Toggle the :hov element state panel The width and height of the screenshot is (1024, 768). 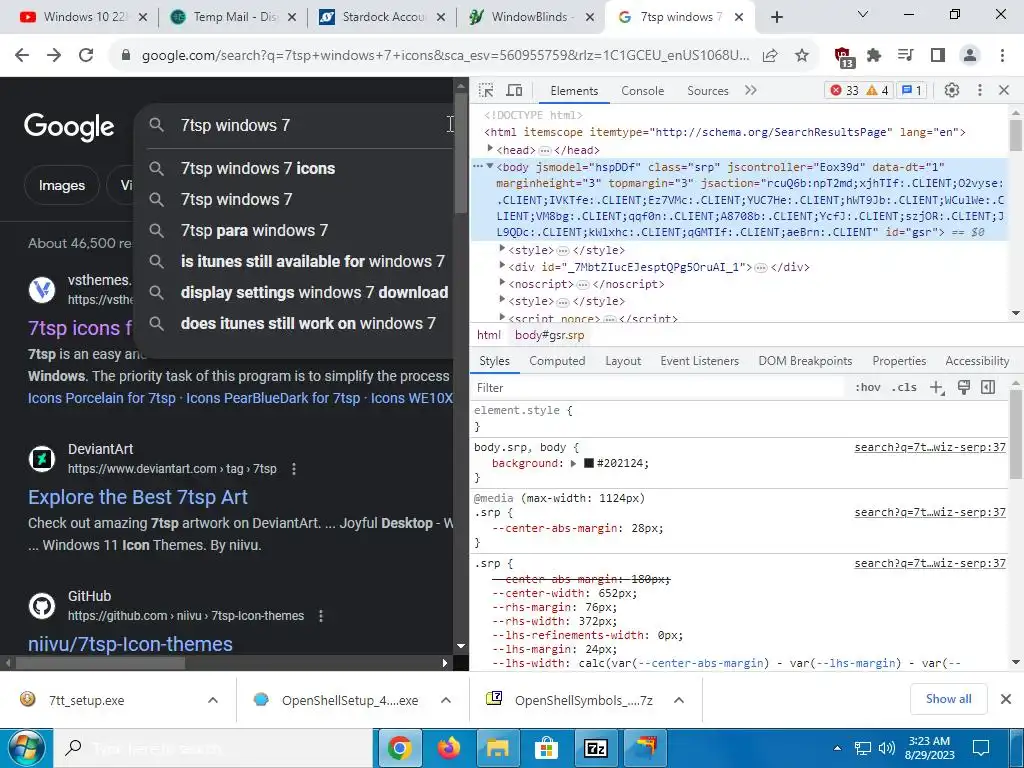coord(867,387)
